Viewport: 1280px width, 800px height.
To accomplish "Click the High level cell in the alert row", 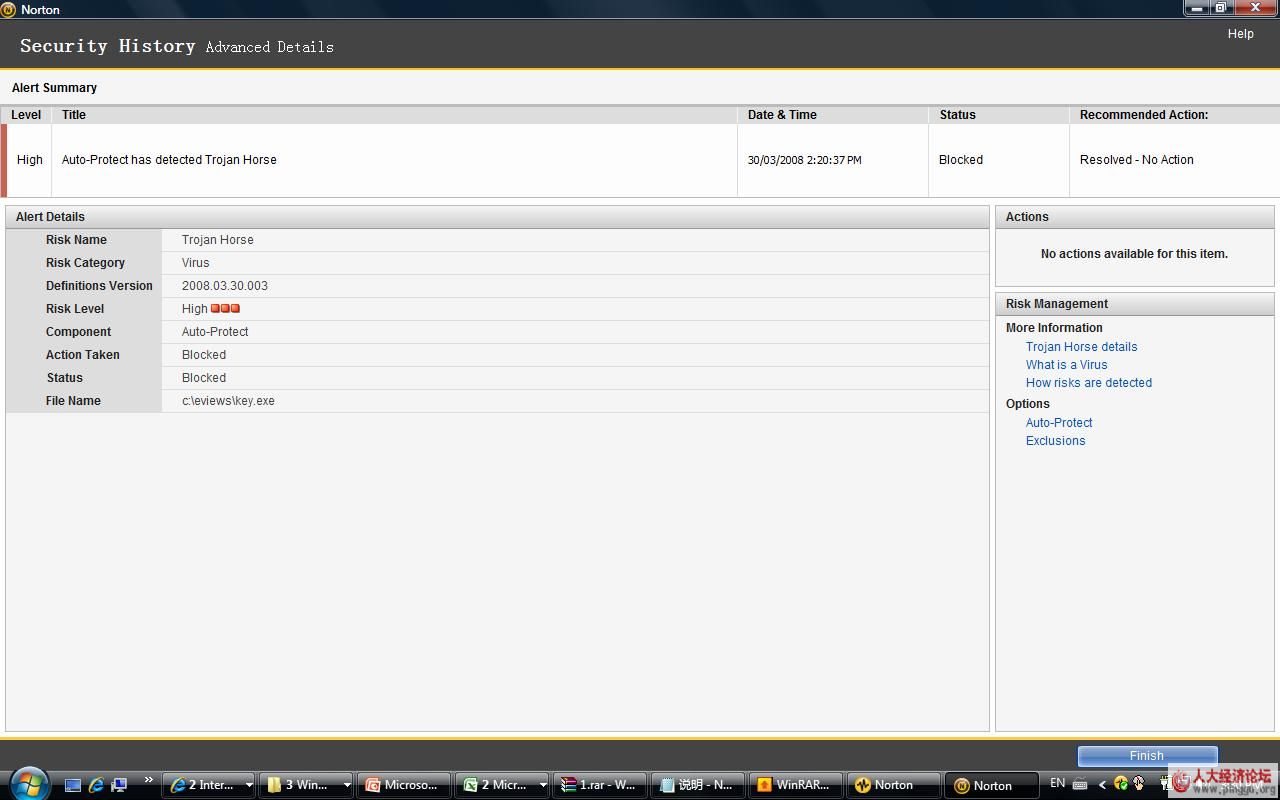I will pos(30,160).
